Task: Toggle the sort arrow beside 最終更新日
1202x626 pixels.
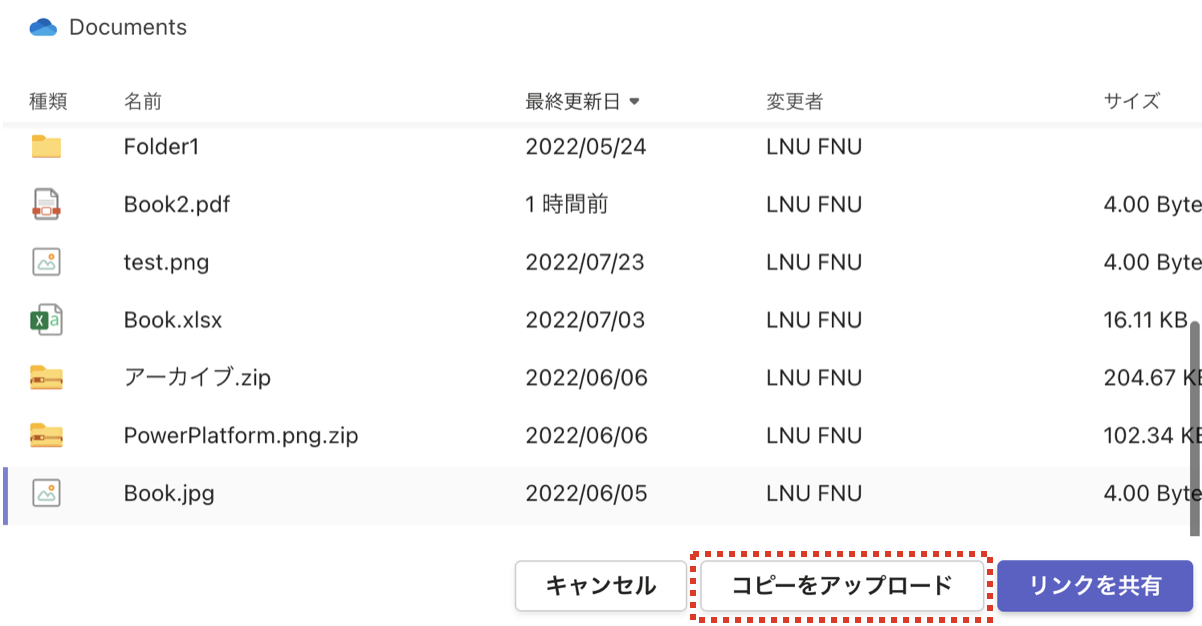Action: pyautogui.click(x=634, y=101)
